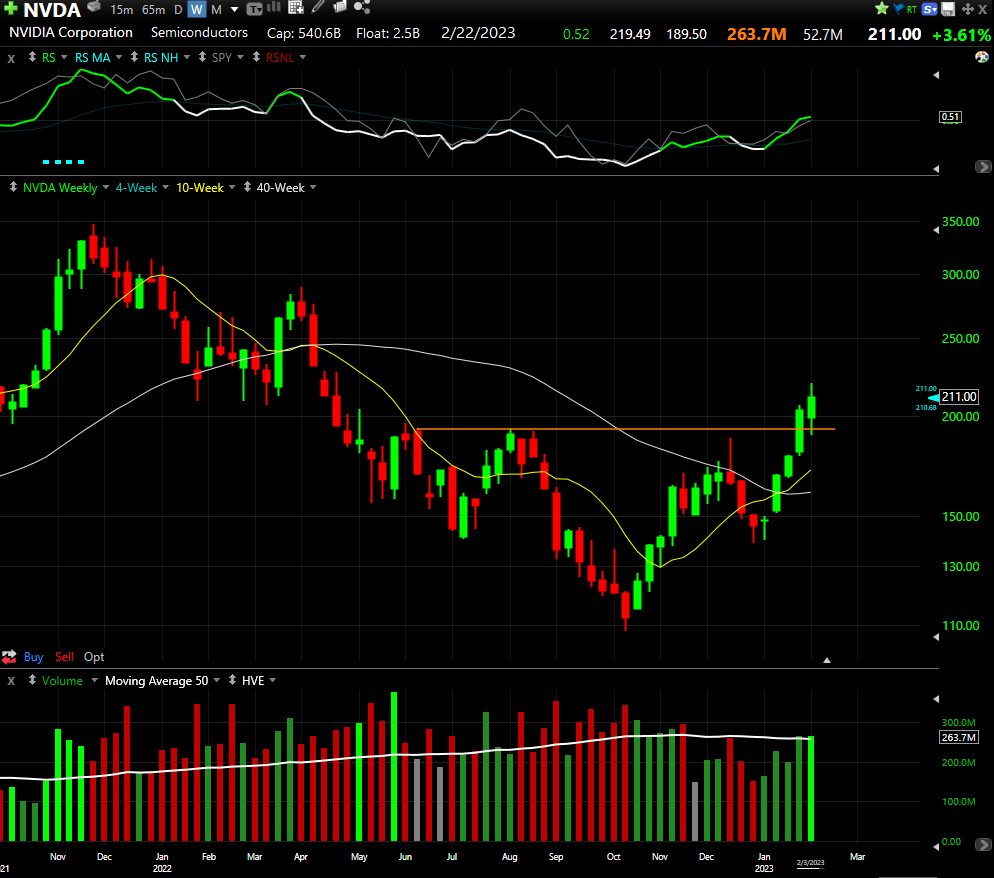
Task: Click the green plus add-symbol icon
Action: point(11,8)
